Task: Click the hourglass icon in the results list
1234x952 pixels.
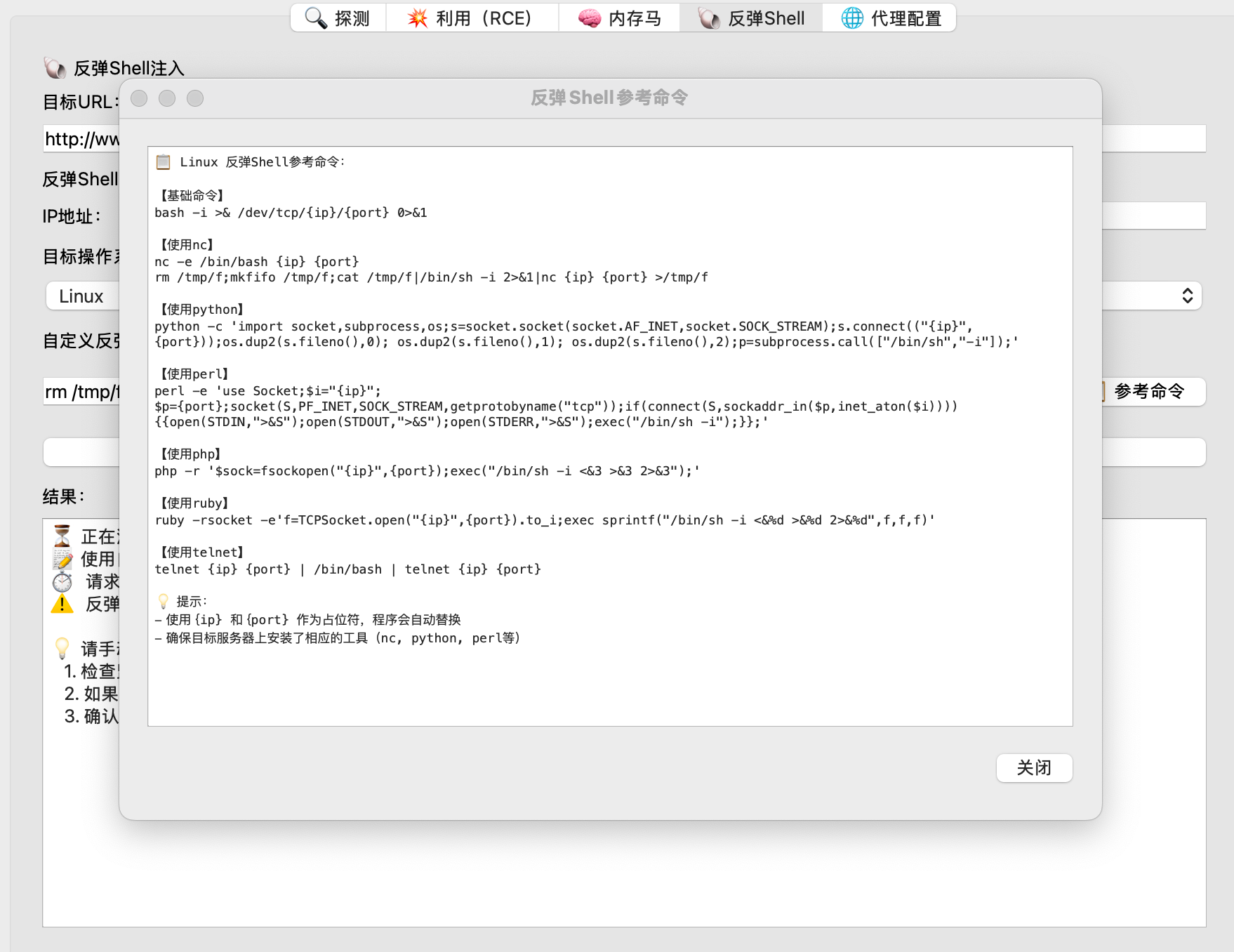Action: 62,537
